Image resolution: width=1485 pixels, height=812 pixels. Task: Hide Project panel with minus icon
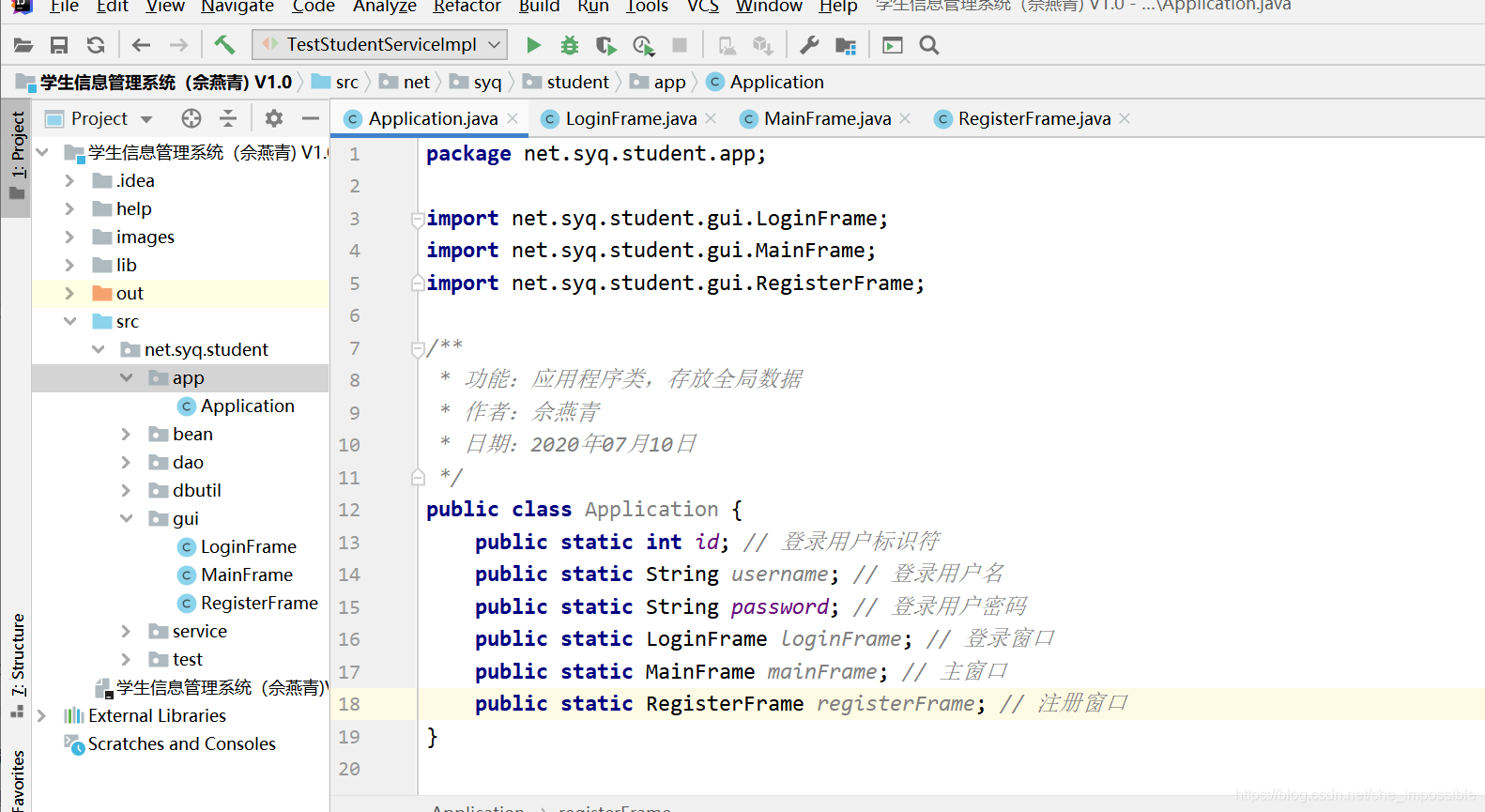tap(311, 118)
